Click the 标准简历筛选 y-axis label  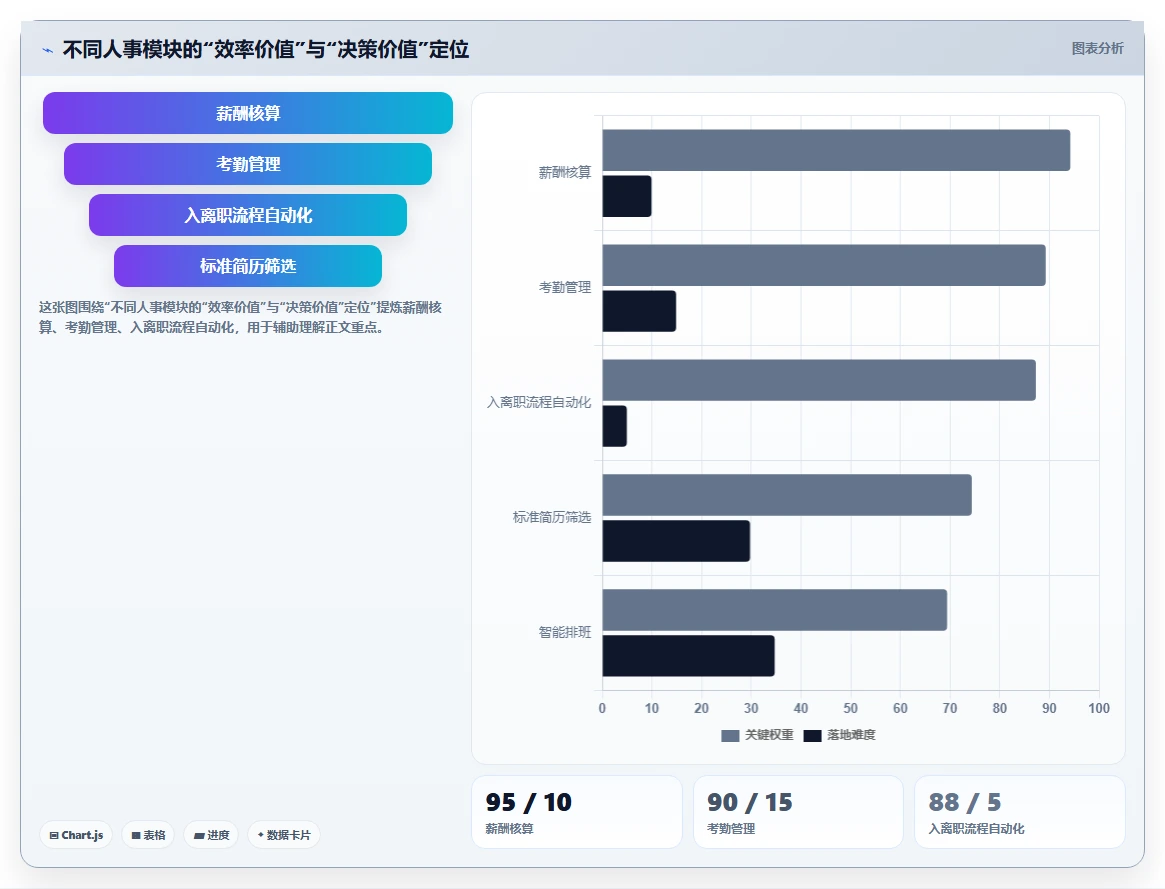coord(551,518)
